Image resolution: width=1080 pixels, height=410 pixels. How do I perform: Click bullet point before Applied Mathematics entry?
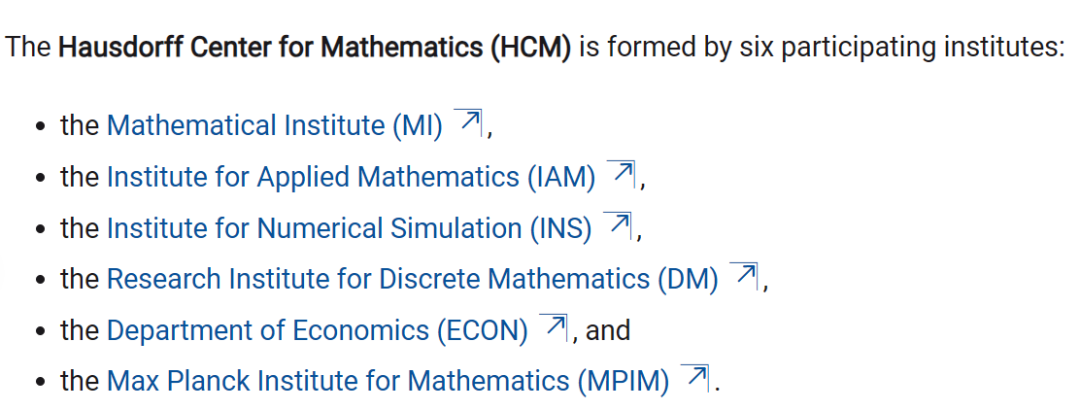tap(39, 179)
